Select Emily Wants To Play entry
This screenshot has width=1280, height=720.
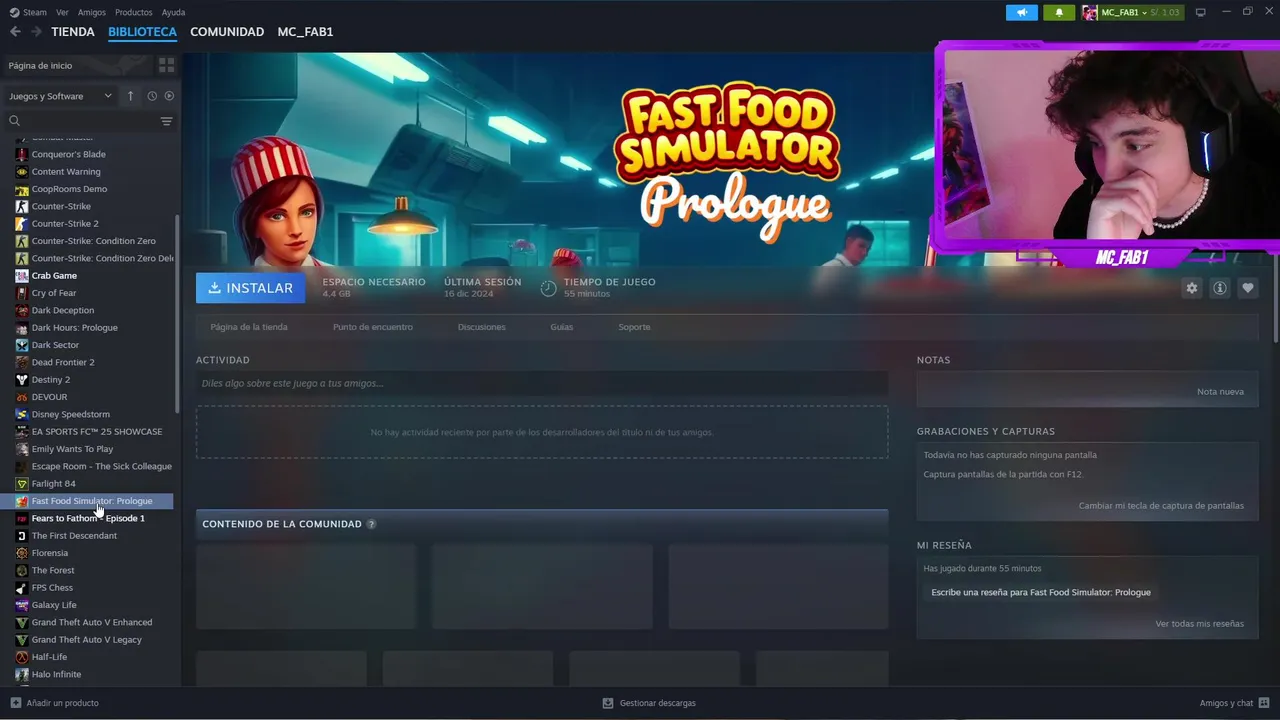(x=72, y=449)
